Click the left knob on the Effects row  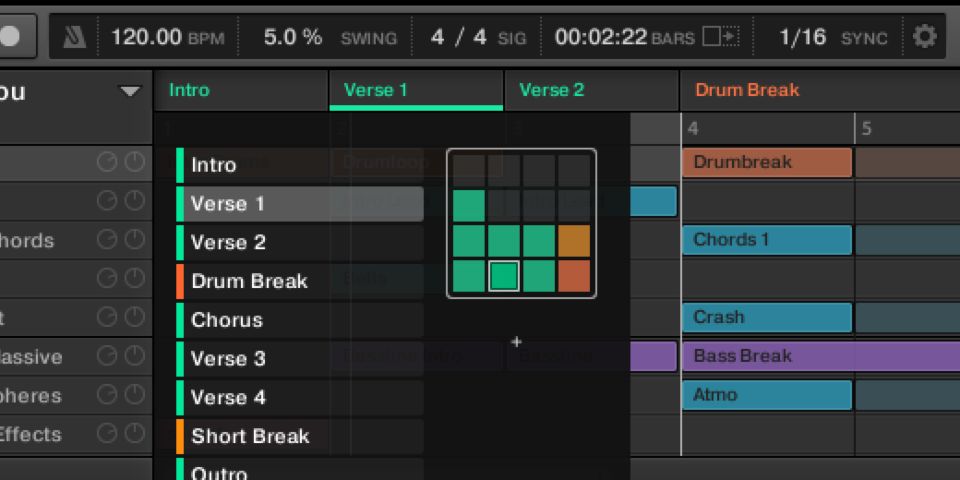coord(107,435)
